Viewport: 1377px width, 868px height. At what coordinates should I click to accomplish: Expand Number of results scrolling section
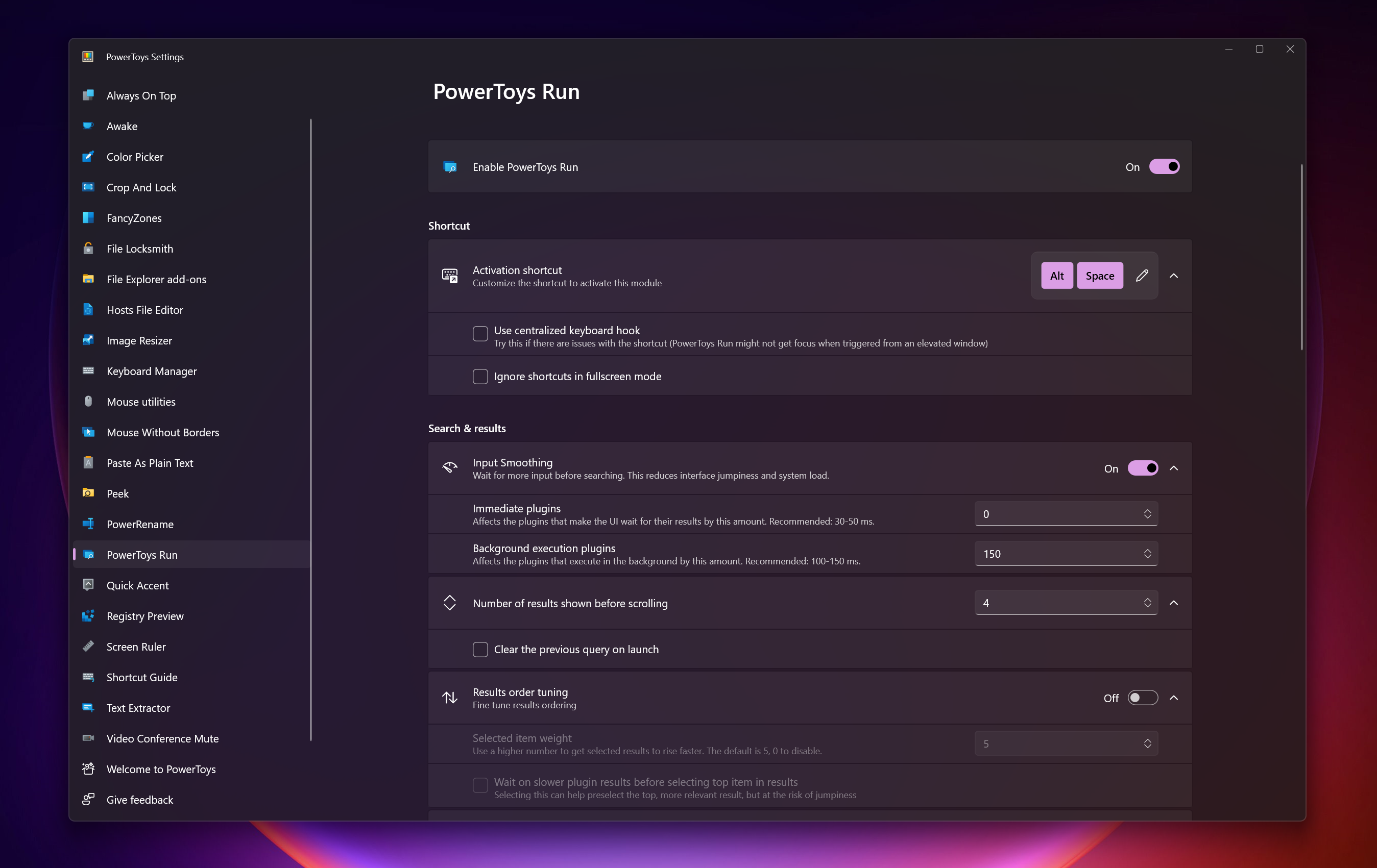1175,602
